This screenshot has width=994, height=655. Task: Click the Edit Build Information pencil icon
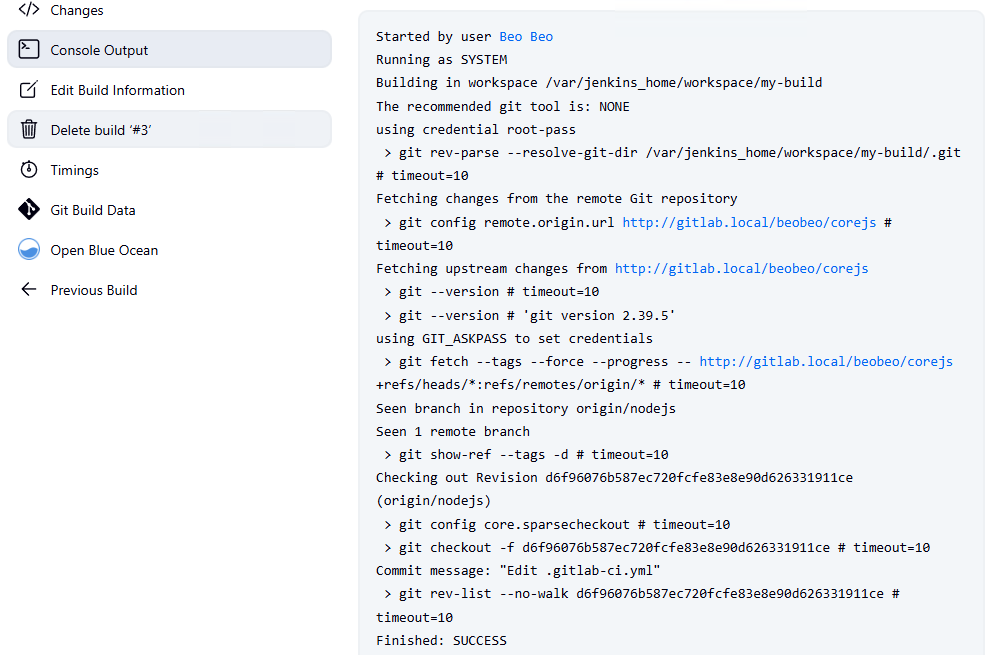29,90
